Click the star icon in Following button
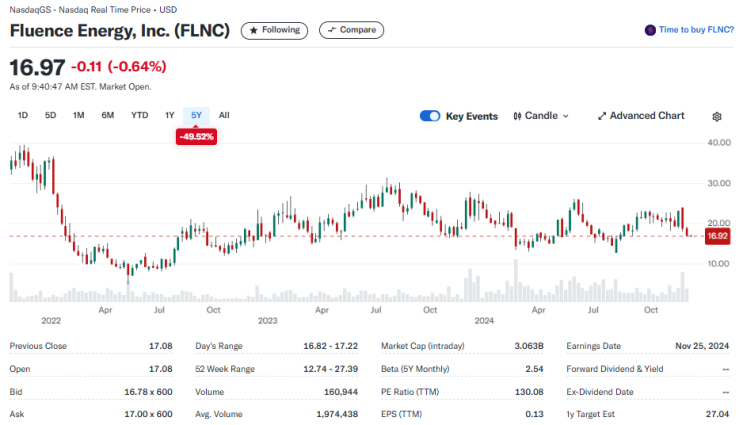Screen dimensions: 743x425 click(x=254, y=30)
